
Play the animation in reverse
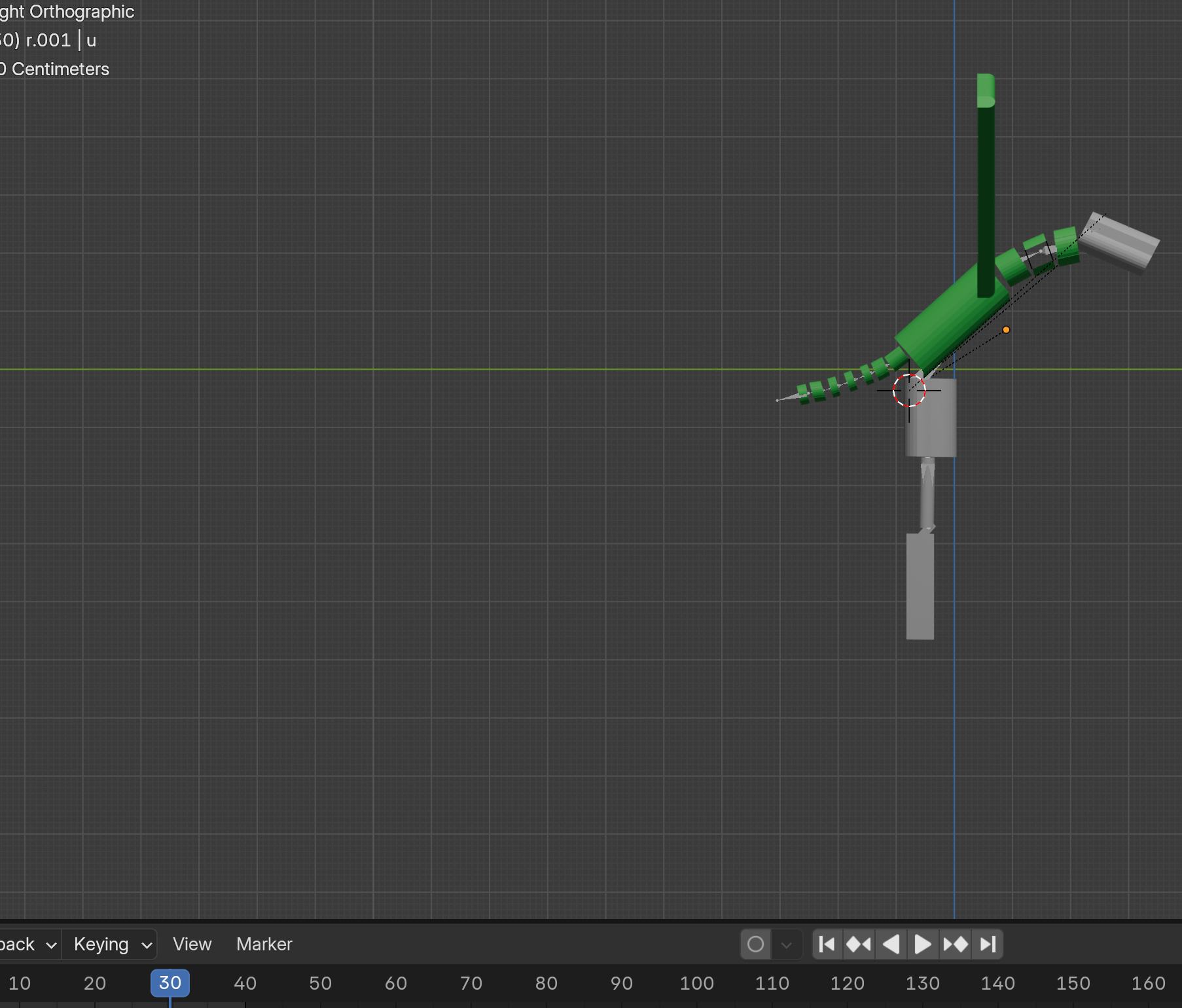click(891, 945)
